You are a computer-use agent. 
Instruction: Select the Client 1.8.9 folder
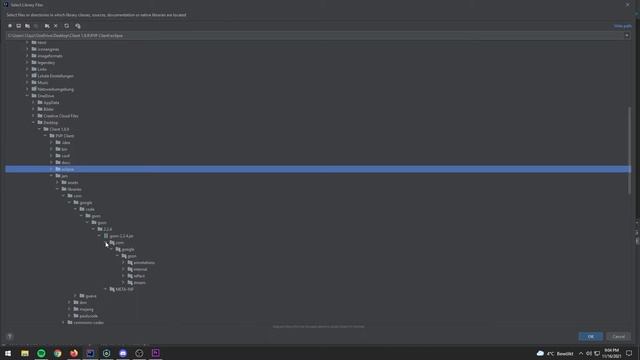(x=59, y=129)
